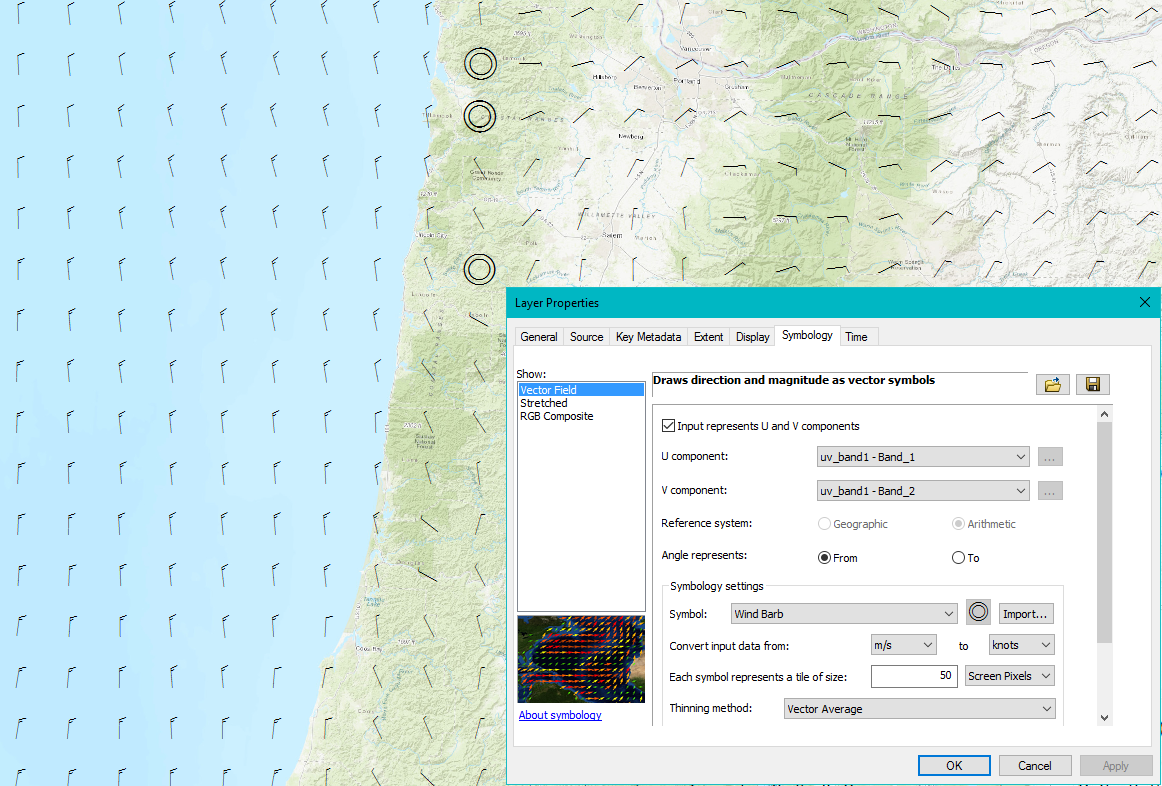
Task: Click the tile size input field showing 50
Action: tap(914, 676)
